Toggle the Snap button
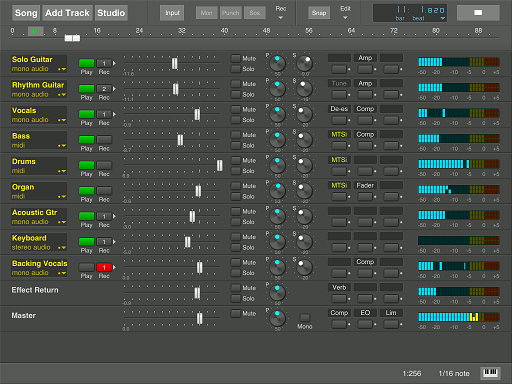This screenshot has height=384, width=512. click(x=319, y=13)
